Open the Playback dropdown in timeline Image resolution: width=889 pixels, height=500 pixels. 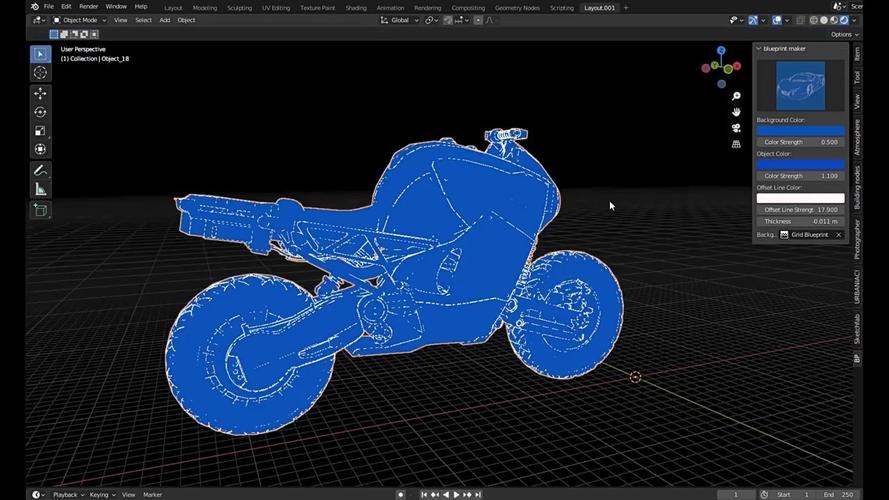(68, 495)
